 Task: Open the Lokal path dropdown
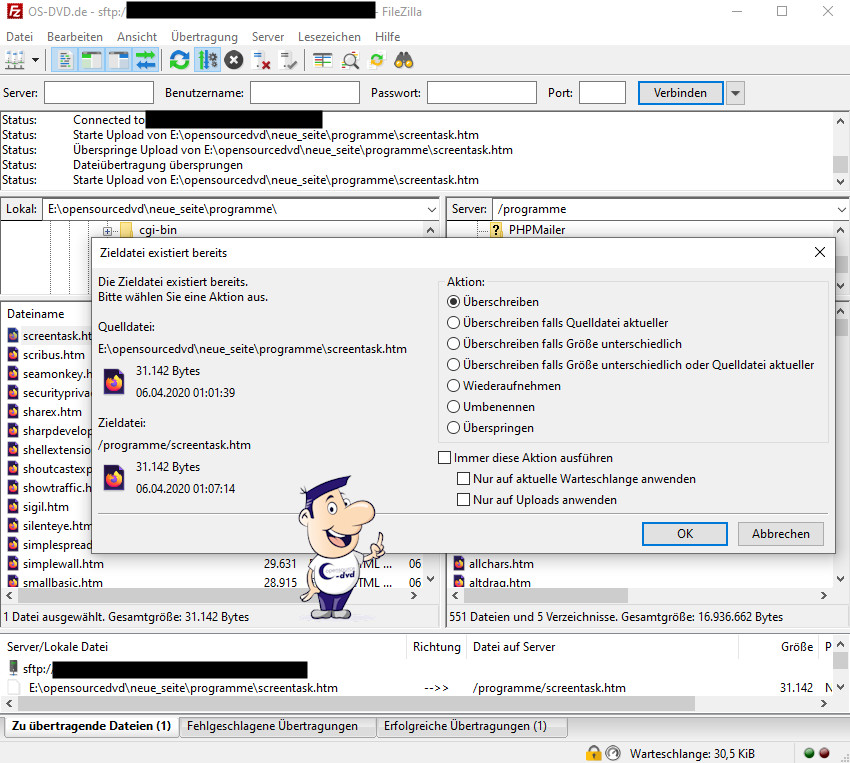[x=431, y=210]
